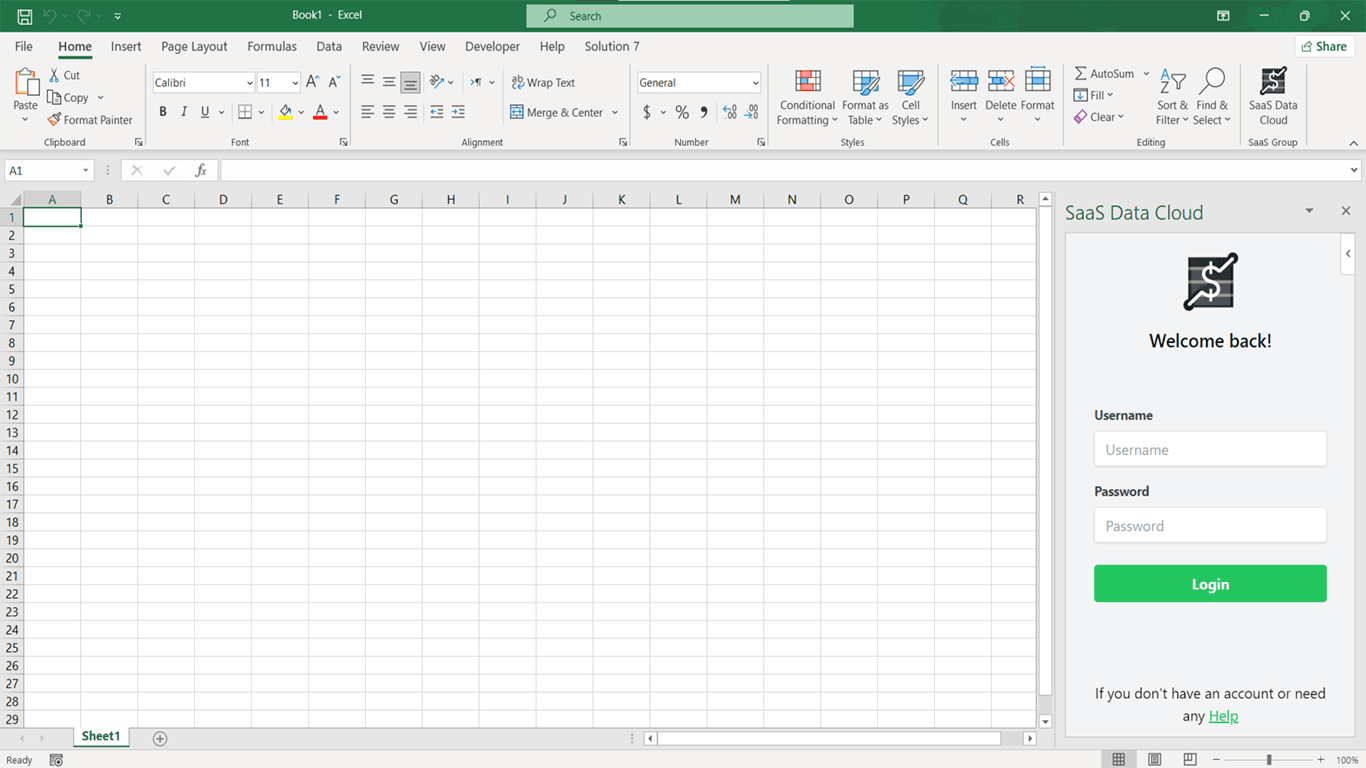Open the File menu

[x=24, y=46]
